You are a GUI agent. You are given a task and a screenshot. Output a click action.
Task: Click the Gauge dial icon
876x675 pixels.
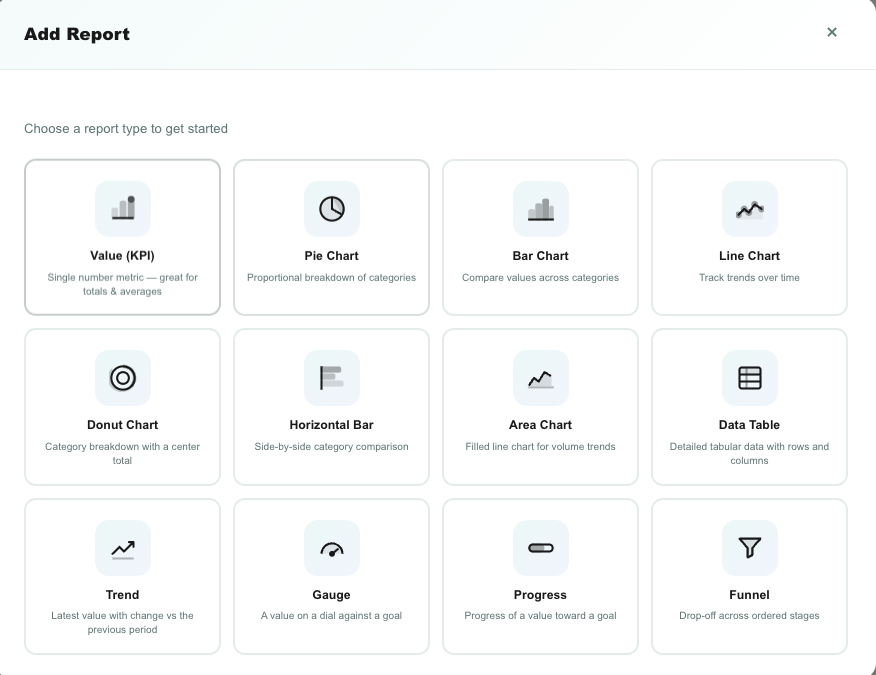click(331, 548)
